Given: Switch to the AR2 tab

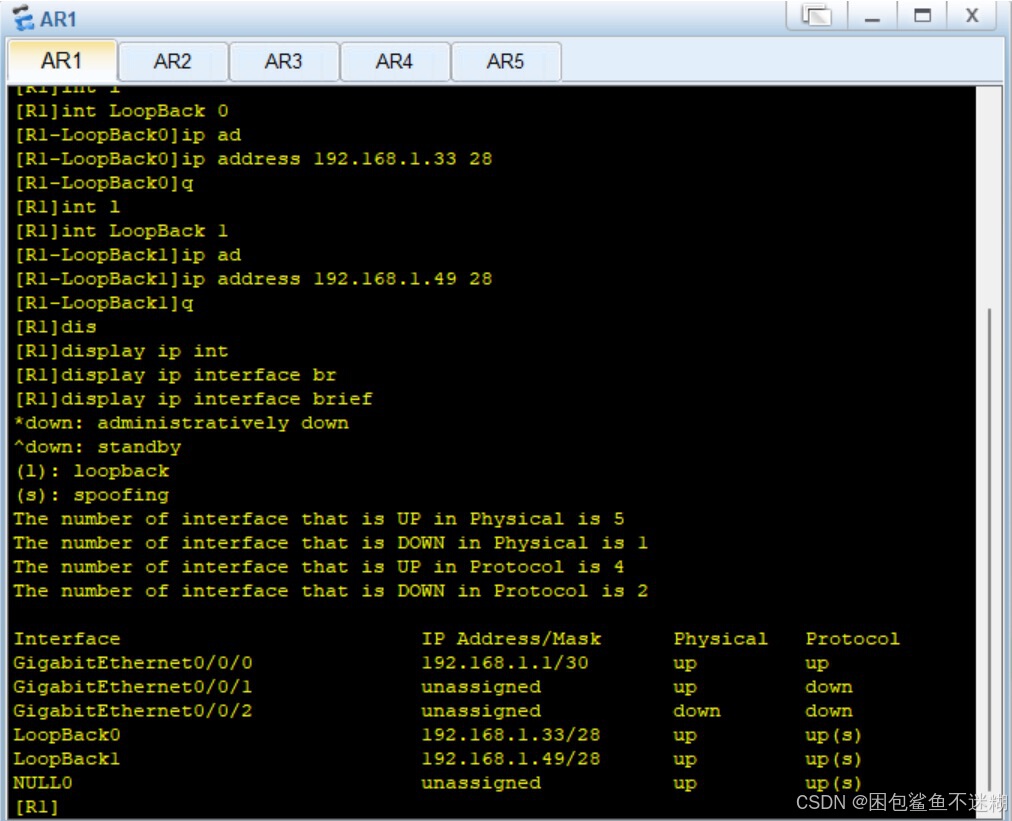Looking at the screenshot, I should click(x=173, y=61).
